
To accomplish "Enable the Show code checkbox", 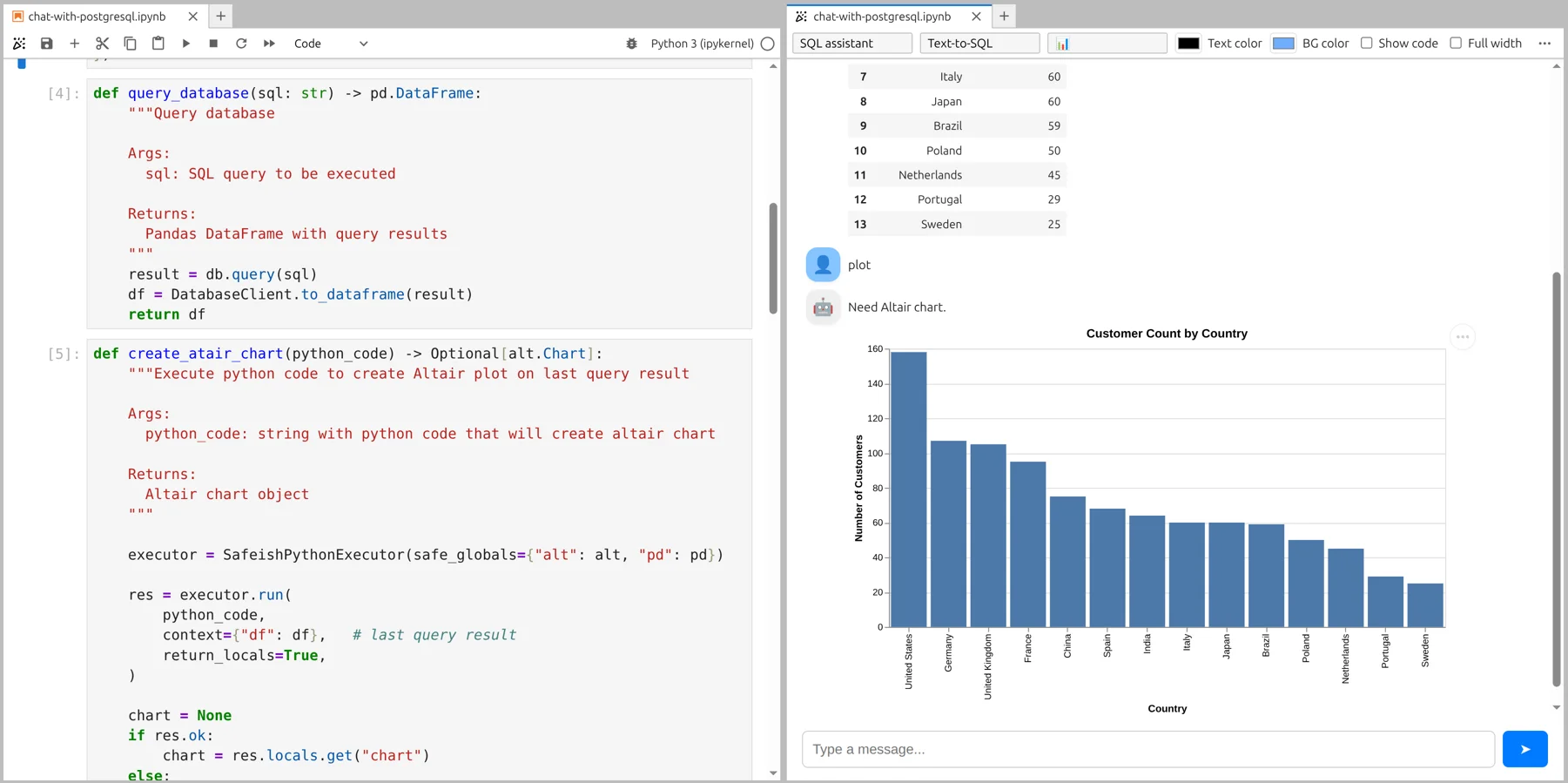I will tap(1366, 44).
